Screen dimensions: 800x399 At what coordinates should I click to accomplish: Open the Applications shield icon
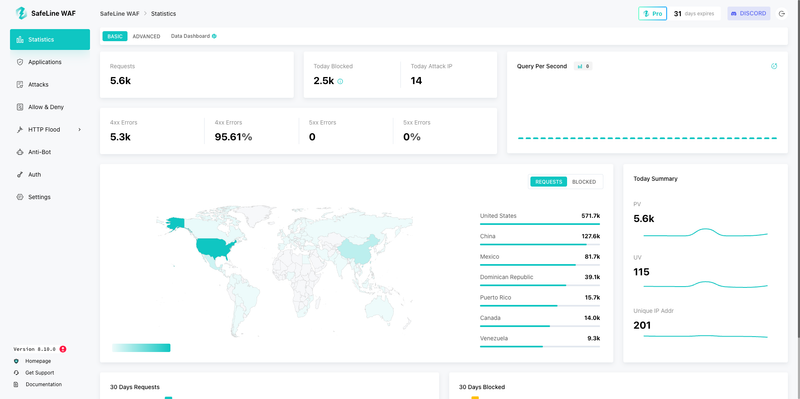[x=20, y=62]
